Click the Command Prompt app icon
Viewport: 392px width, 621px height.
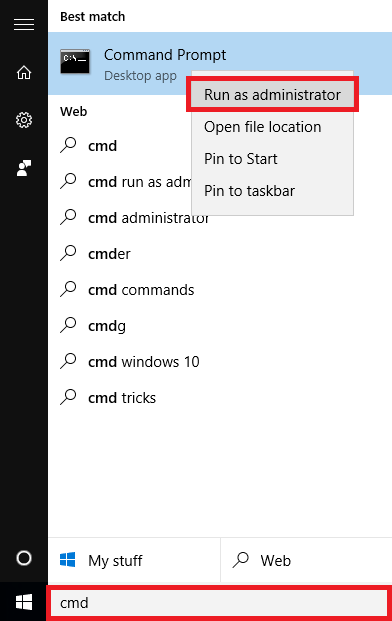[x=75, y=61]
